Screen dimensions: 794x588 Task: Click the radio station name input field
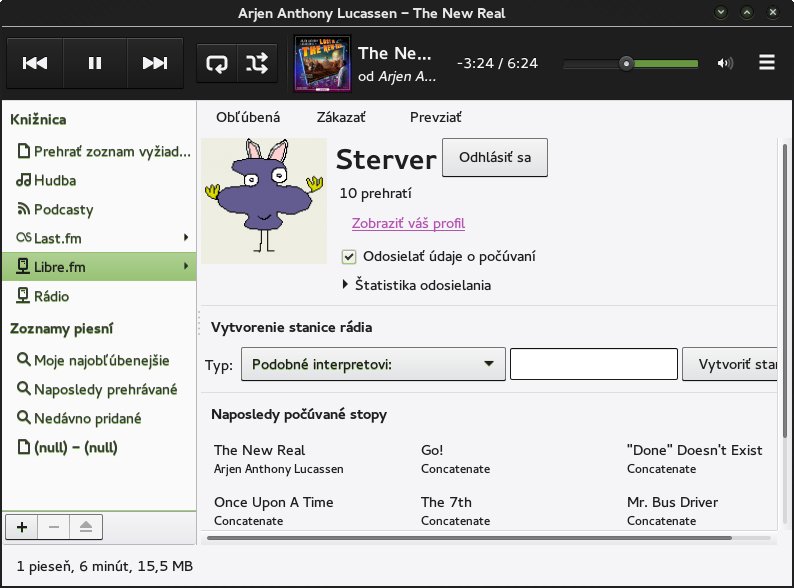click(x=593, y=364)
